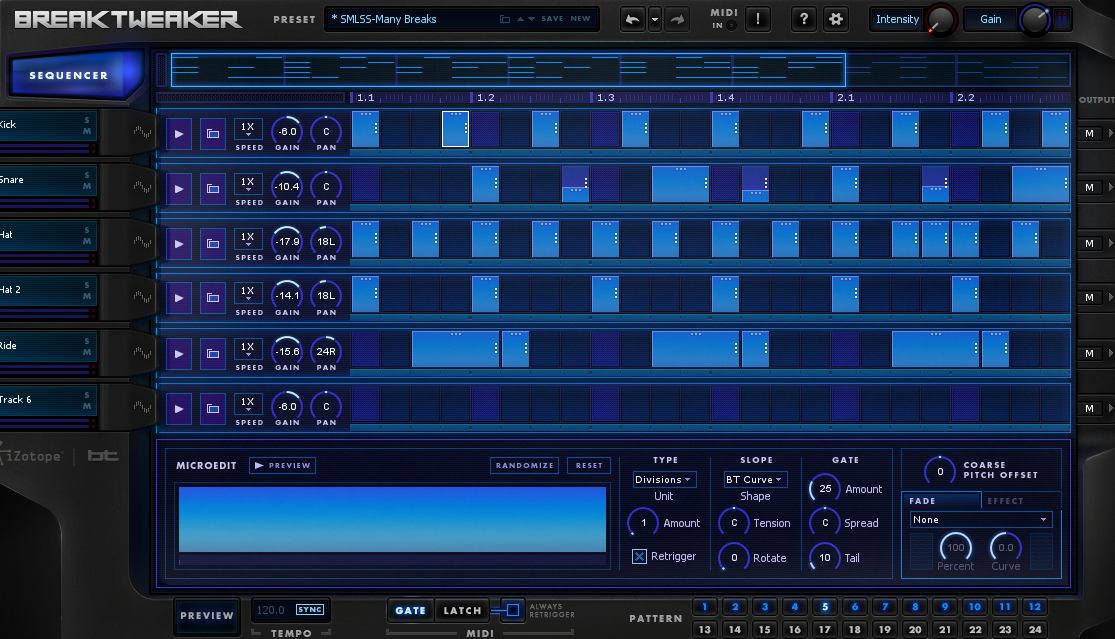The width and height of the screenshot is (1115, 639).
Task: Click the Coarse Pitch Offset knob
Action: (x=940, y=471)
